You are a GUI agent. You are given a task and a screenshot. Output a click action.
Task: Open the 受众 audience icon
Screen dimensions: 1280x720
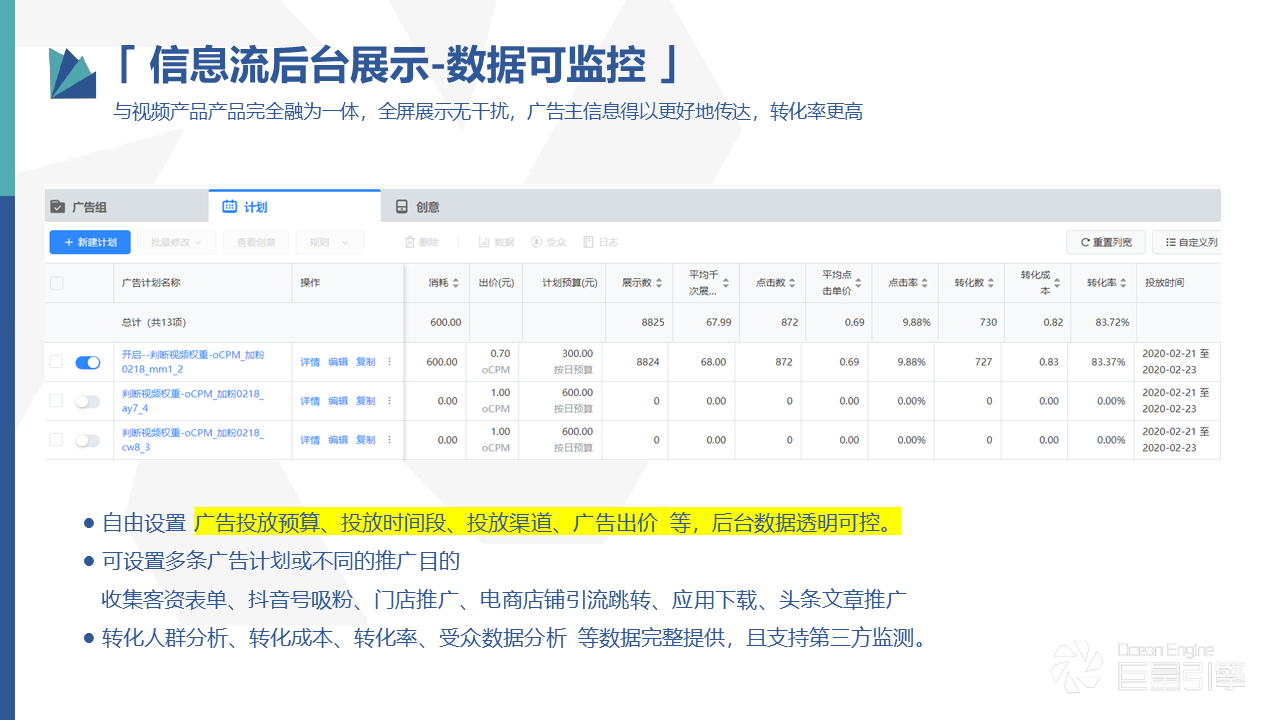[x=536, y=242]
